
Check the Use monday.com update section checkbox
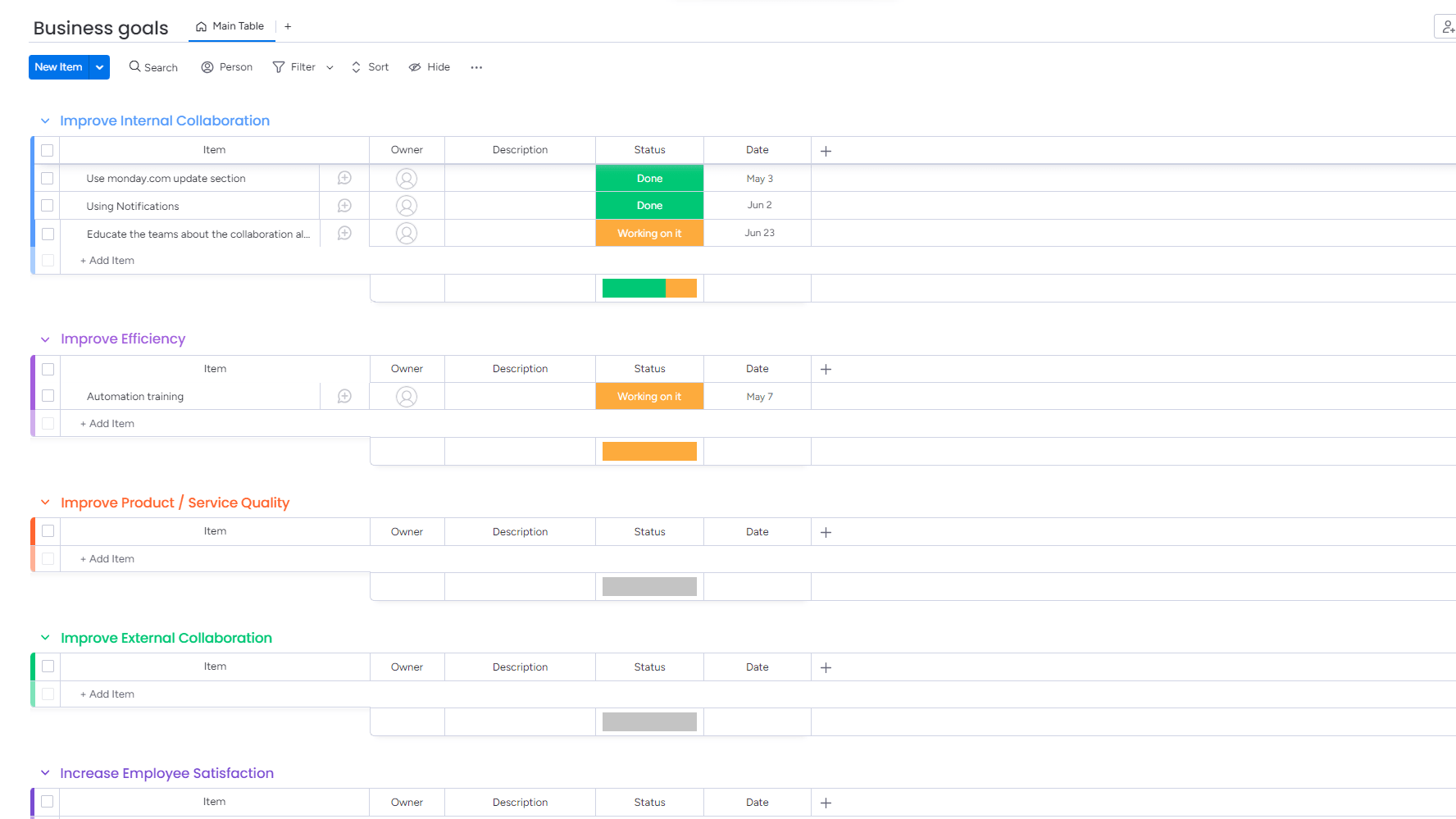47,178
